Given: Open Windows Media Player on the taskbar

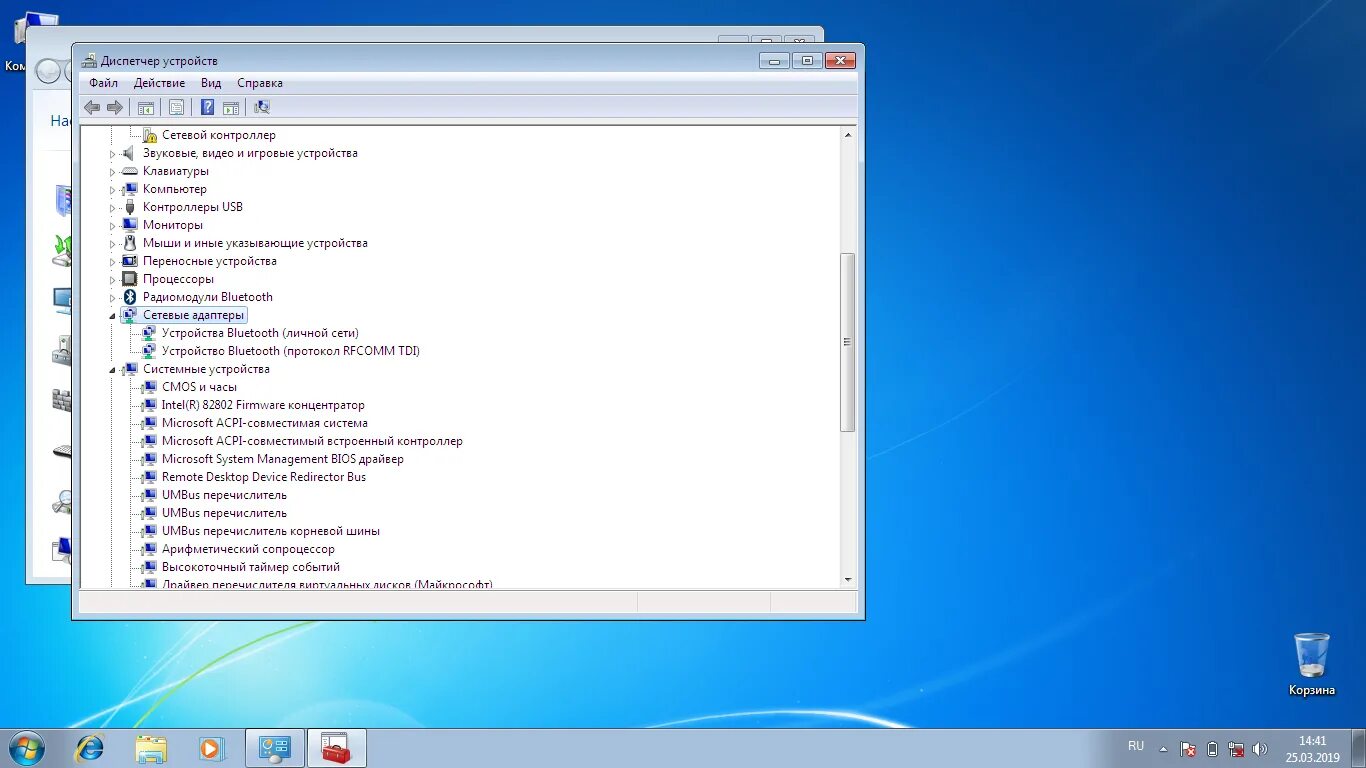Looking at the screenshot, I should 212,747.
